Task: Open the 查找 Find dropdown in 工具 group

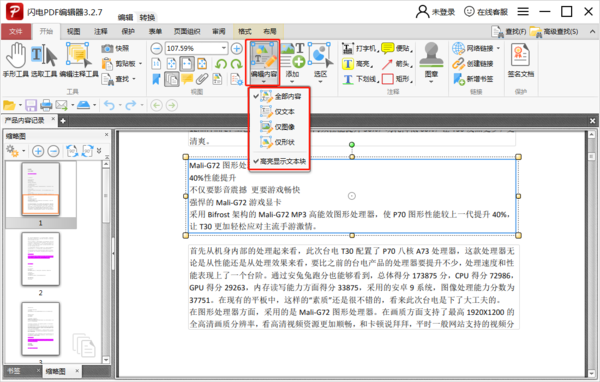Action: point(134,79)
